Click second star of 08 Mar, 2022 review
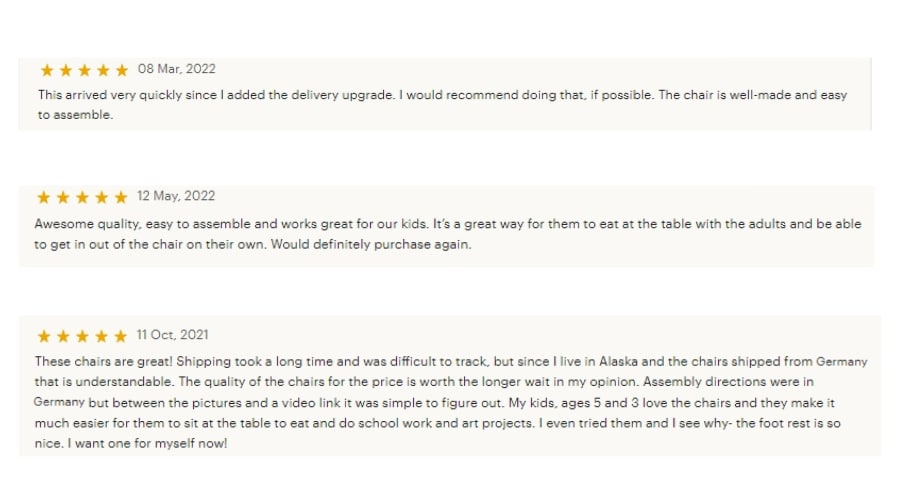The width and height of the screenshot is (900, 500). click(66, 70)
